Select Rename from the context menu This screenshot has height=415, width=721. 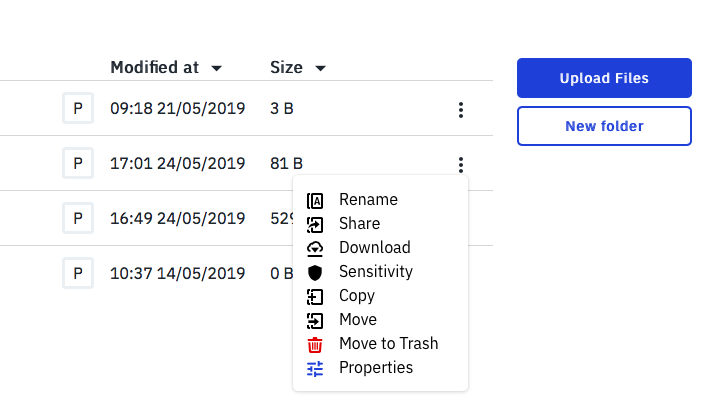[368, 199]
